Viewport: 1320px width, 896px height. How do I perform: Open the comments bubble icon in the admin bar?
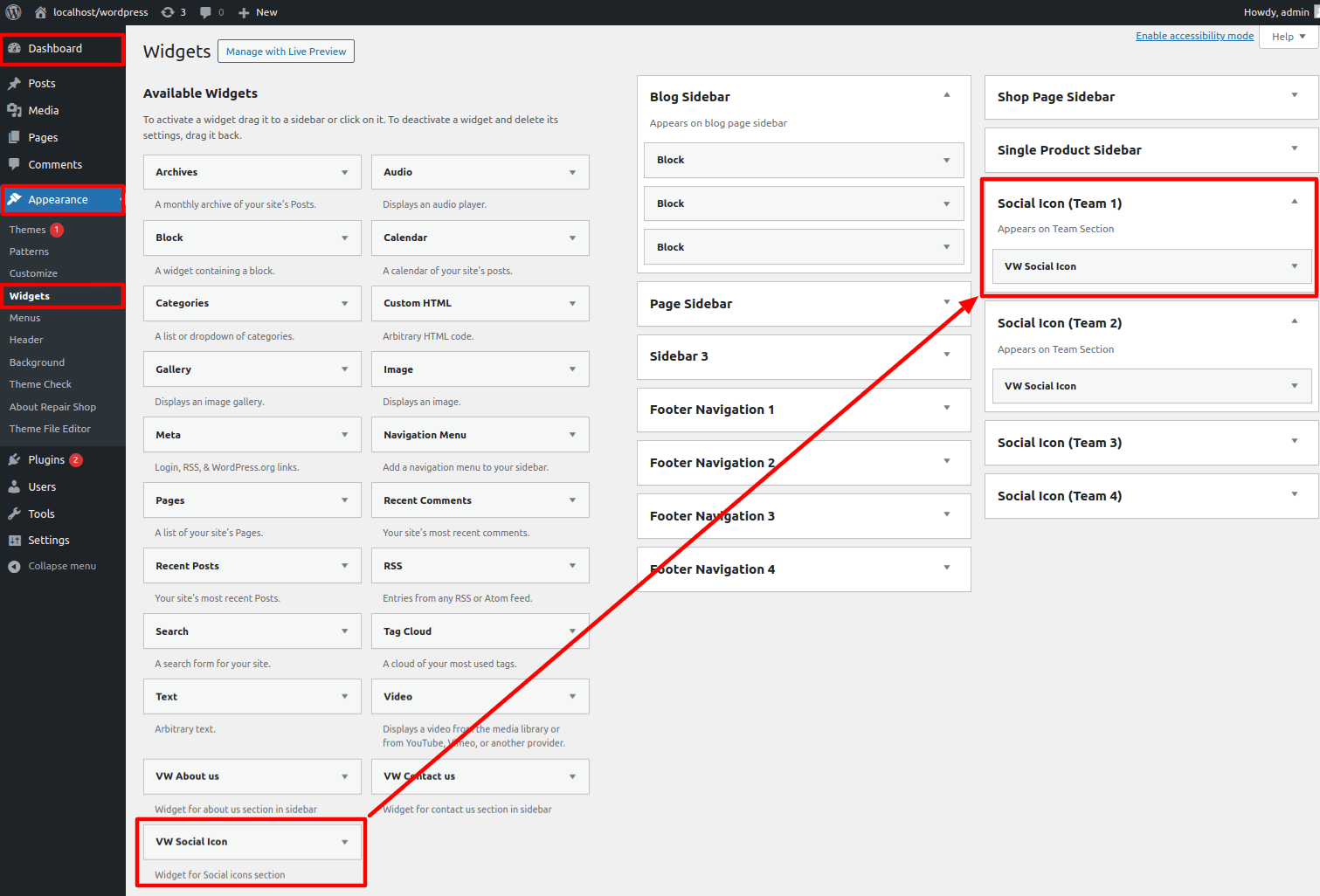pos(205,12)
